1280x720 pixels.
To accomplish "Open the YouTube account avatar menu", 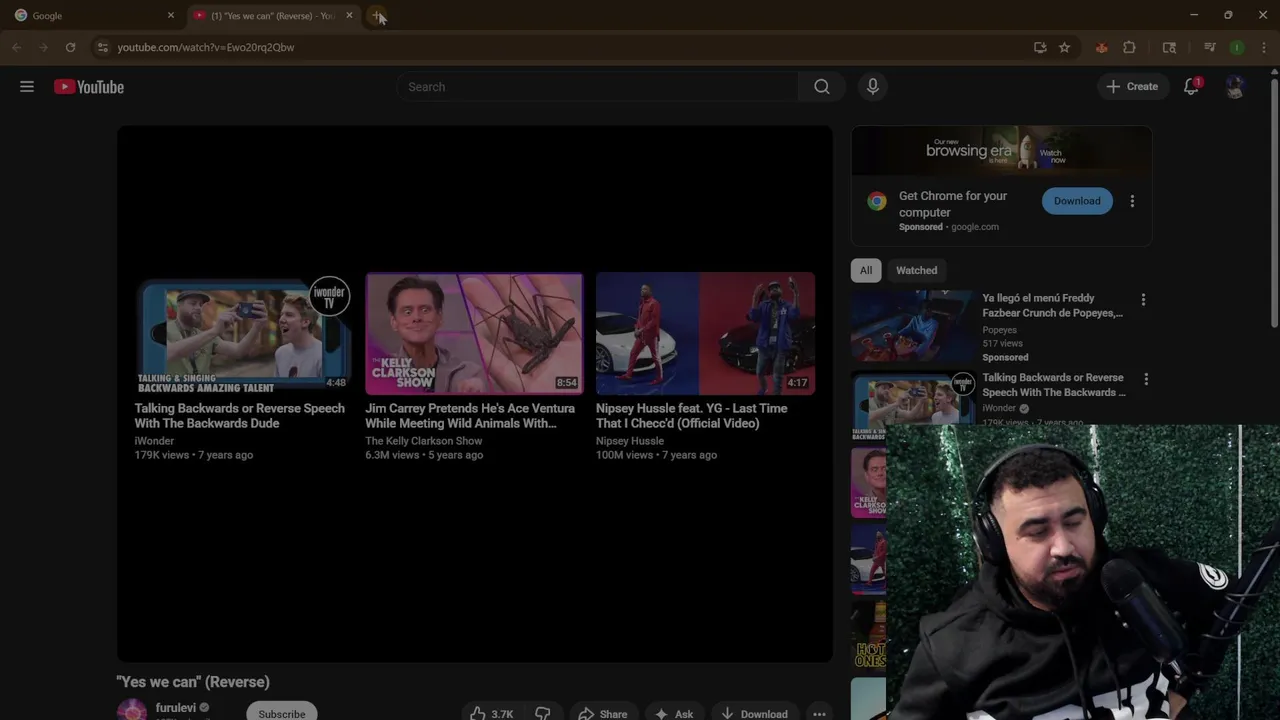I will click(x=1236, y=87).
